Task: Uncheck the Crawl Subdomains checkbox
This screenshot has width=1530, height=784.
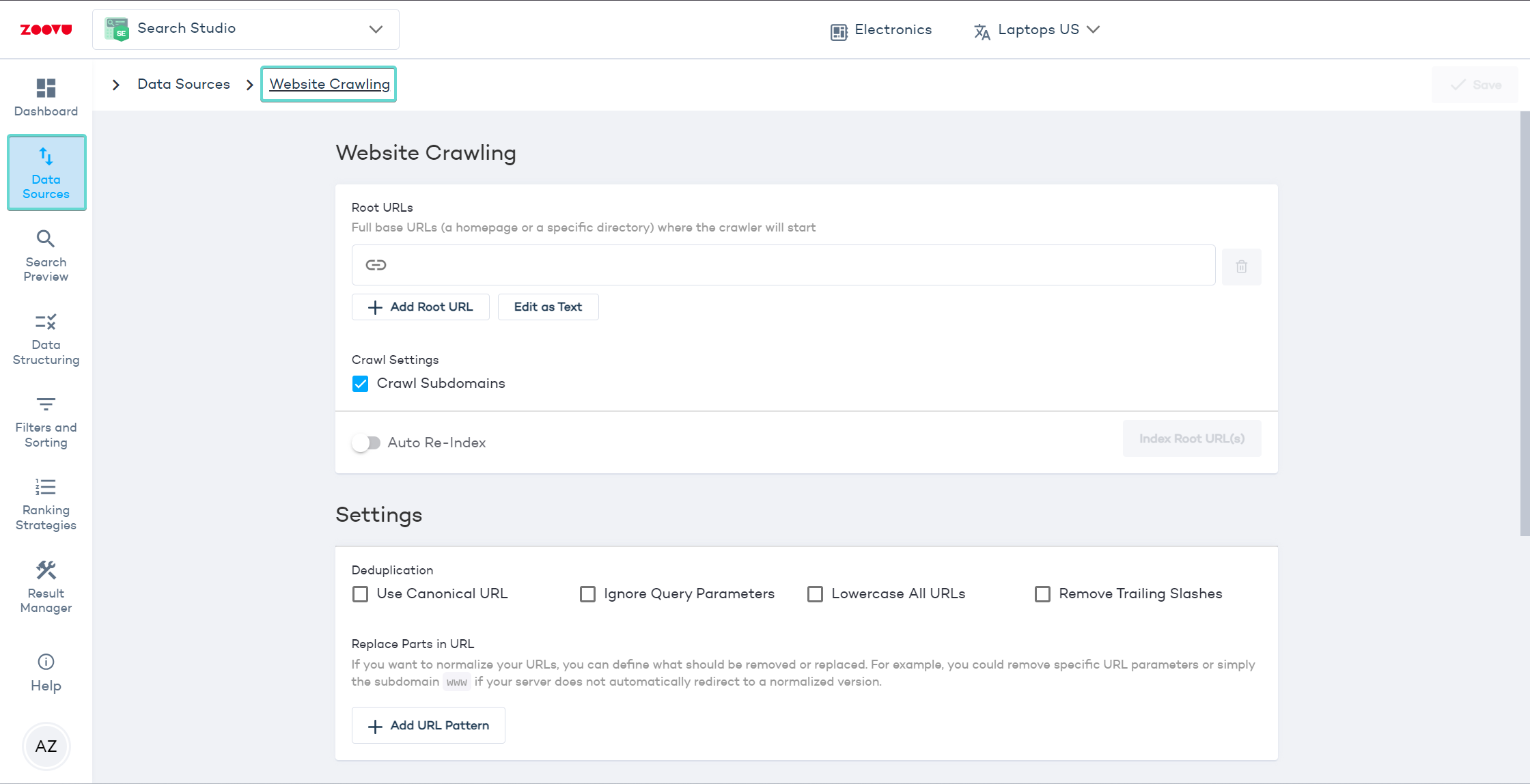Action: [x=361, y=384]
